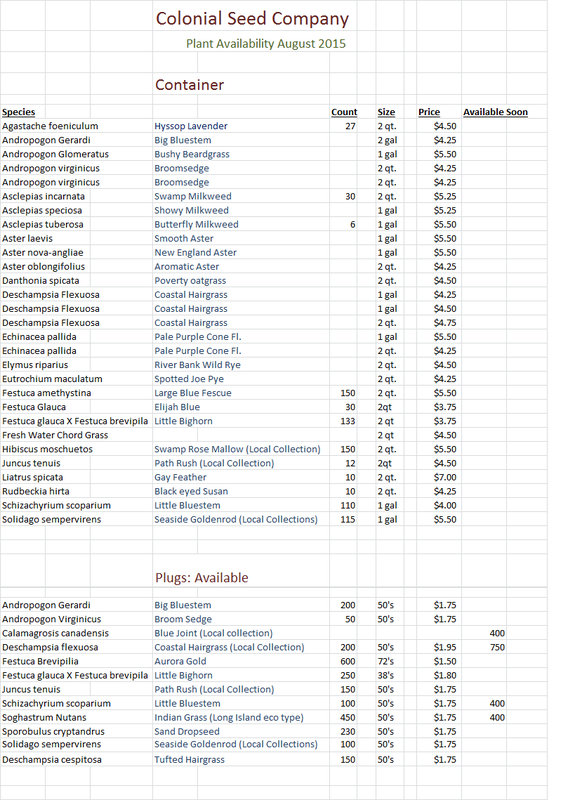Click the count value 27
The width and height of the screenshot is (575, 800).
(x=351, y=126)
